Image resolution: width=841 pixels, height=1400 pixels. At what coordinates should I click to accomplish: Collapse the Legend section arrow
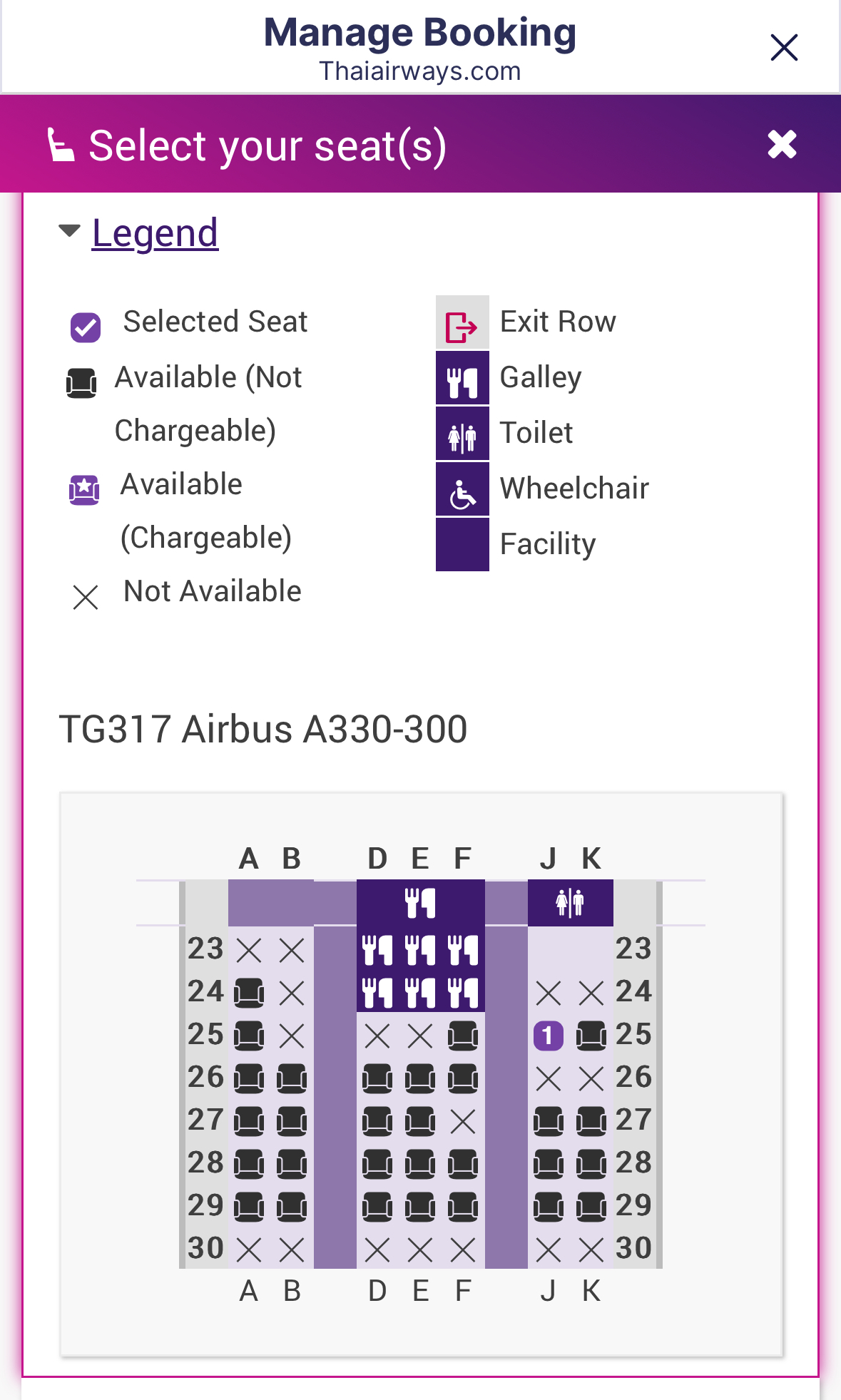(69, 231)
